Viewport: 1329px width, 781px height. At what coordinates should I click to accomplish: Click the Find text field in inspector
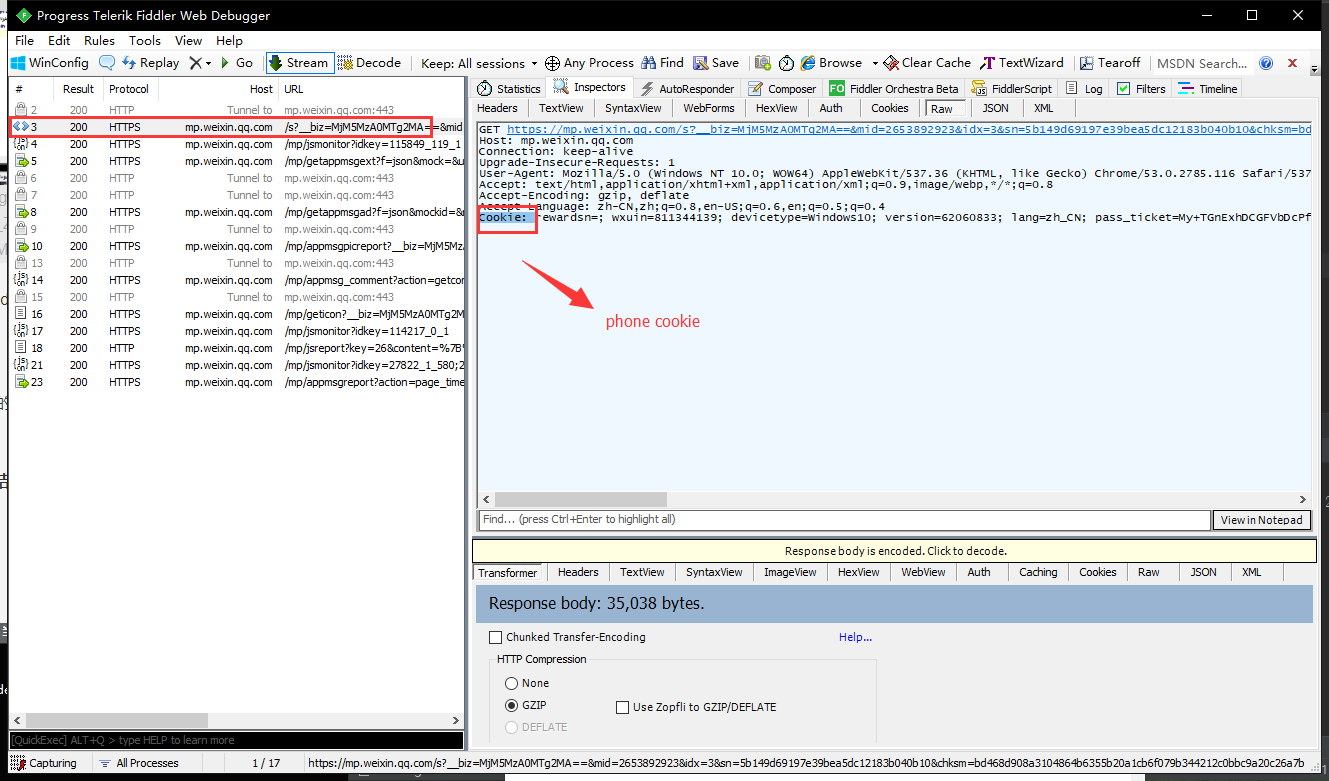[844, 520]
